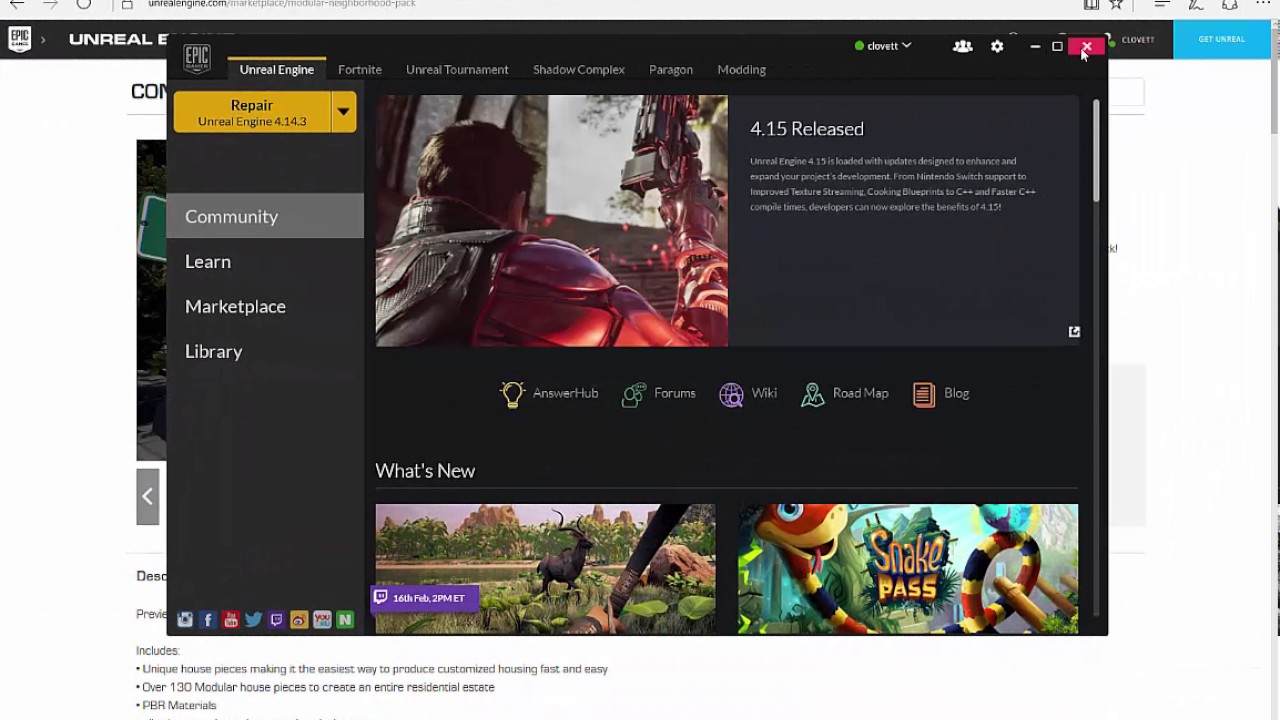This screenshot has width=1280, height=720.
Task: Switch to the Paragon tab
Action: click(x=671, y=69)
